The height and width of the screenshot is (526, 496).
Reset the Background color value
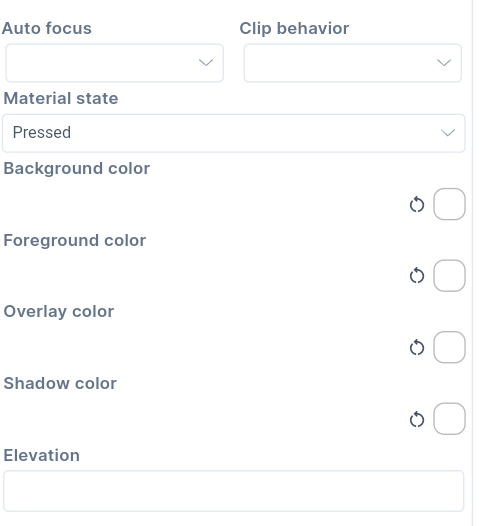coord(417,204)
